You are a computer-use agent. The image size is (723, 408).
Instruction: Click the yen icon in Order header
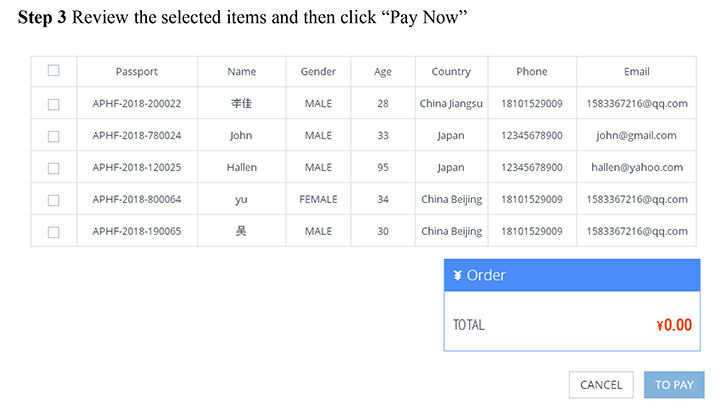click(x=457, y=276)
